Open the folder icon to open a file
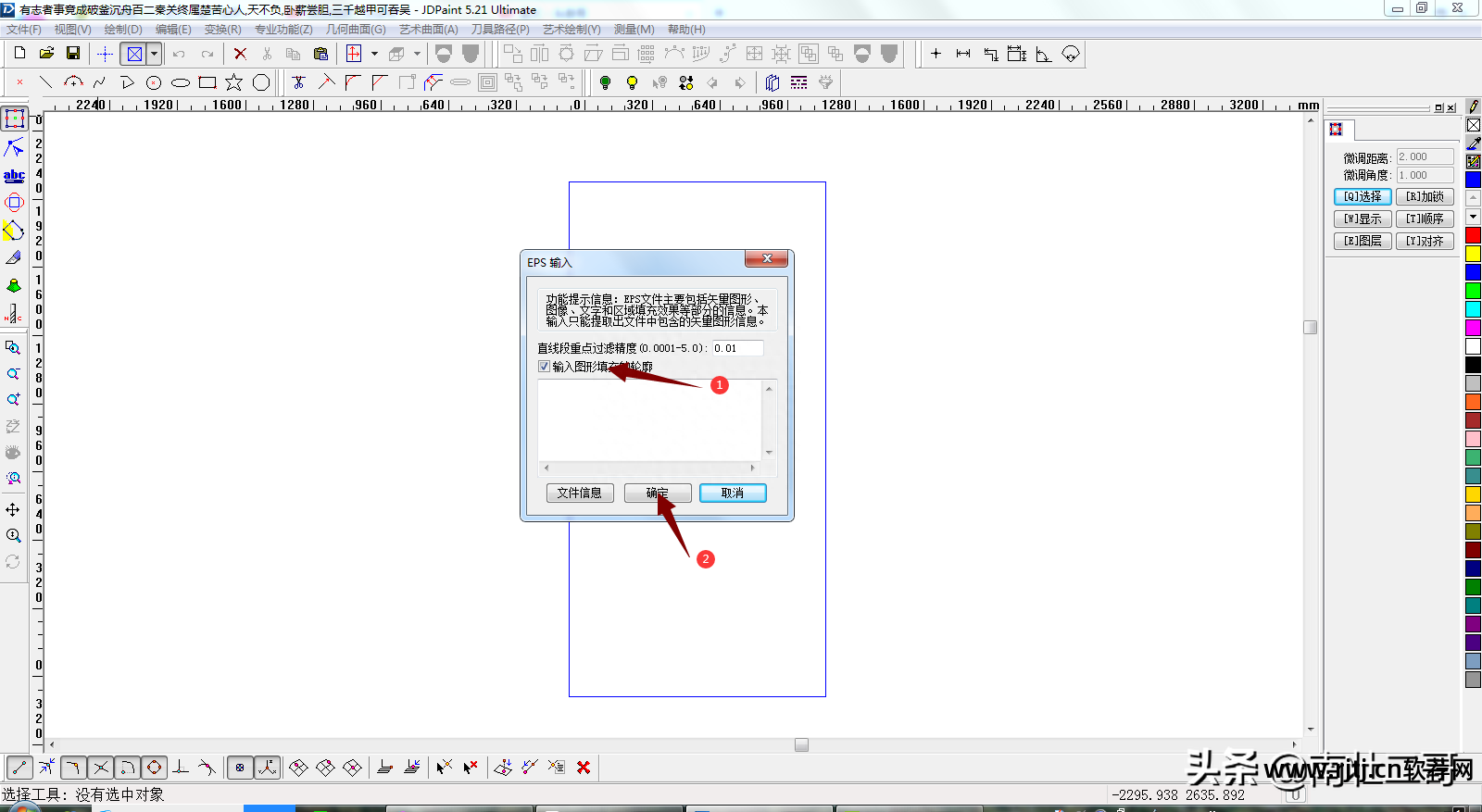 [x=46, y=54]
